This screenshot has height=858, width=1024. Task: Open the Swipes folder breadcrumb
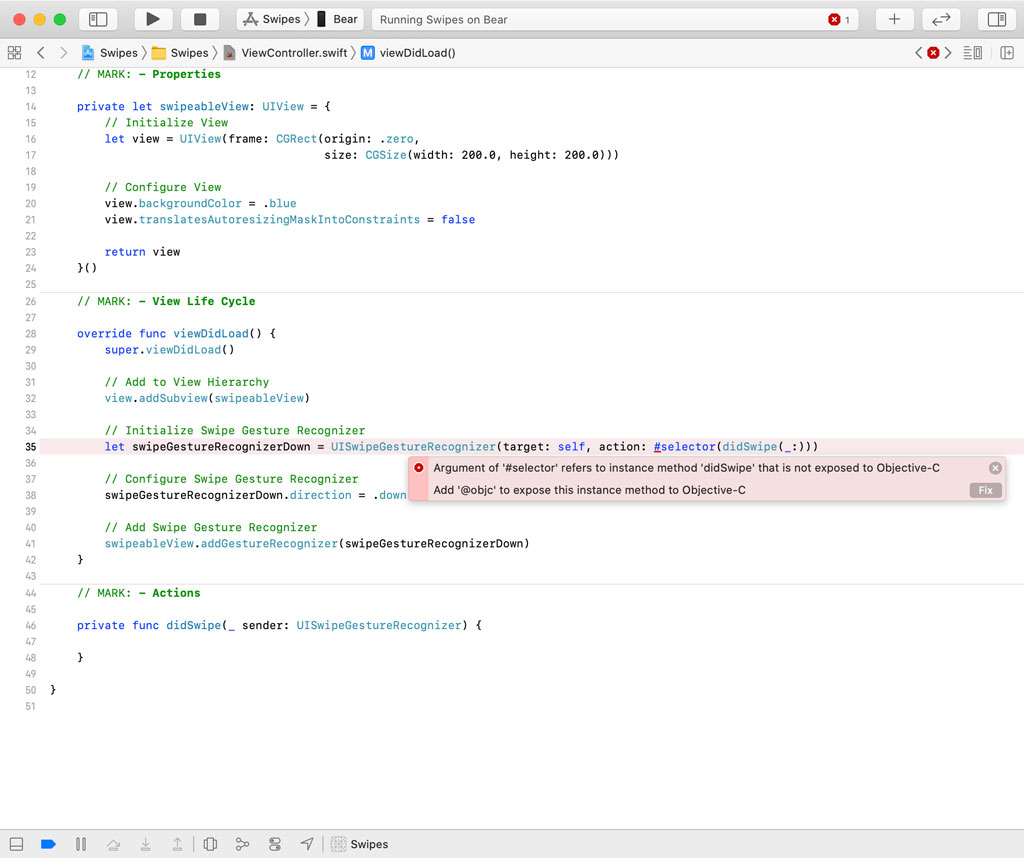[x=180, y=53]
